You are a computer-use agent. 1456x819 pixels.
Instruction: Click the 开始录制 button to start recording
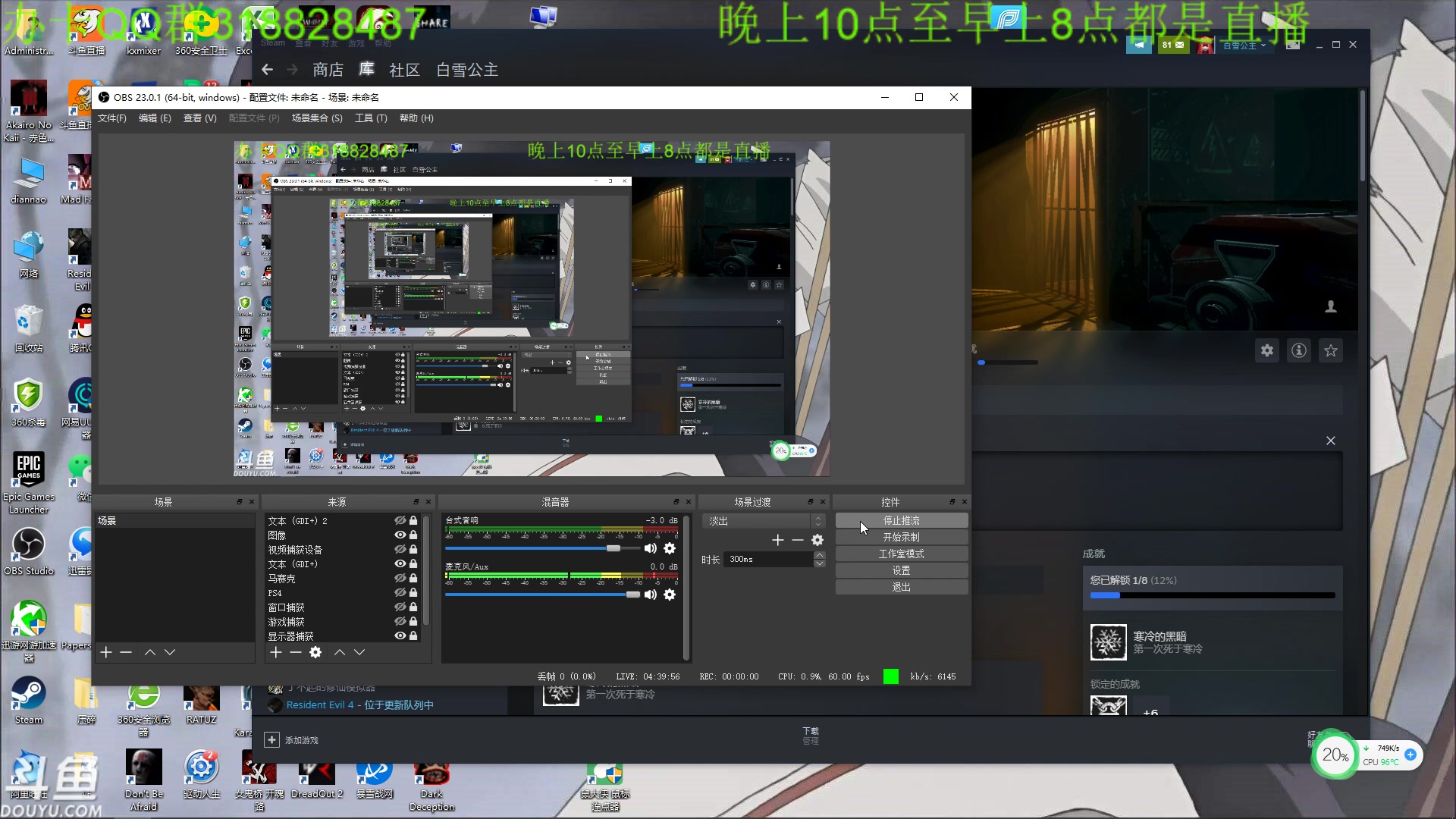tap(902, 537)
